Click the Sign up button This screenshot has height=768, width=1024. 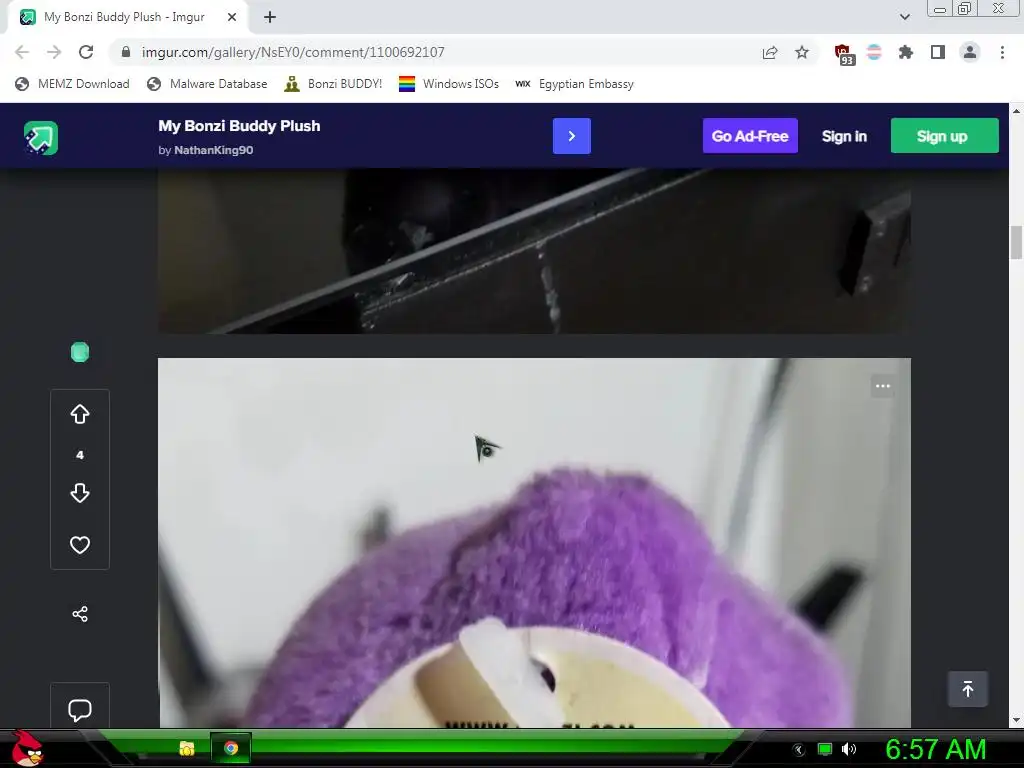click(944, 136)
